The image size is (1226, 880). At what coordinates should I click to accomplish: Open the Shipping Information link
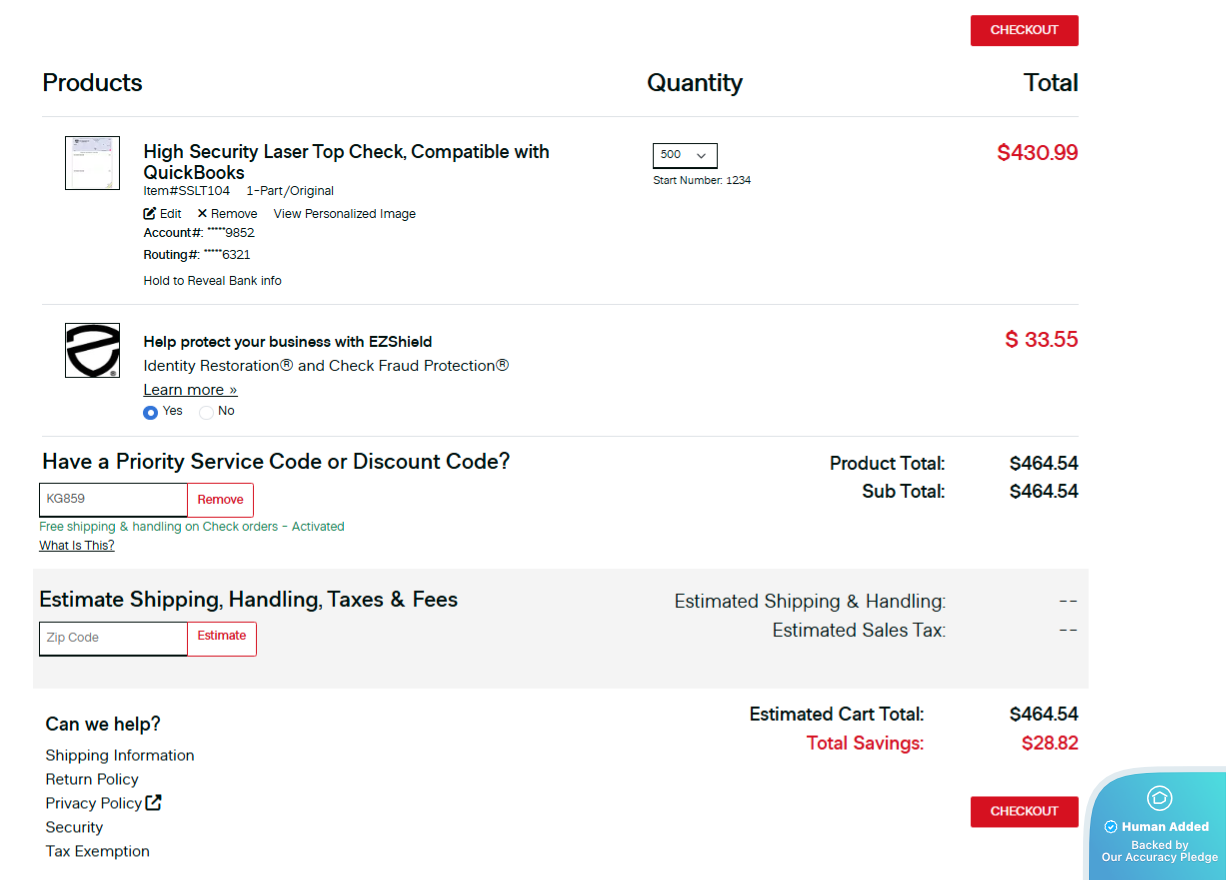point(119,755)
